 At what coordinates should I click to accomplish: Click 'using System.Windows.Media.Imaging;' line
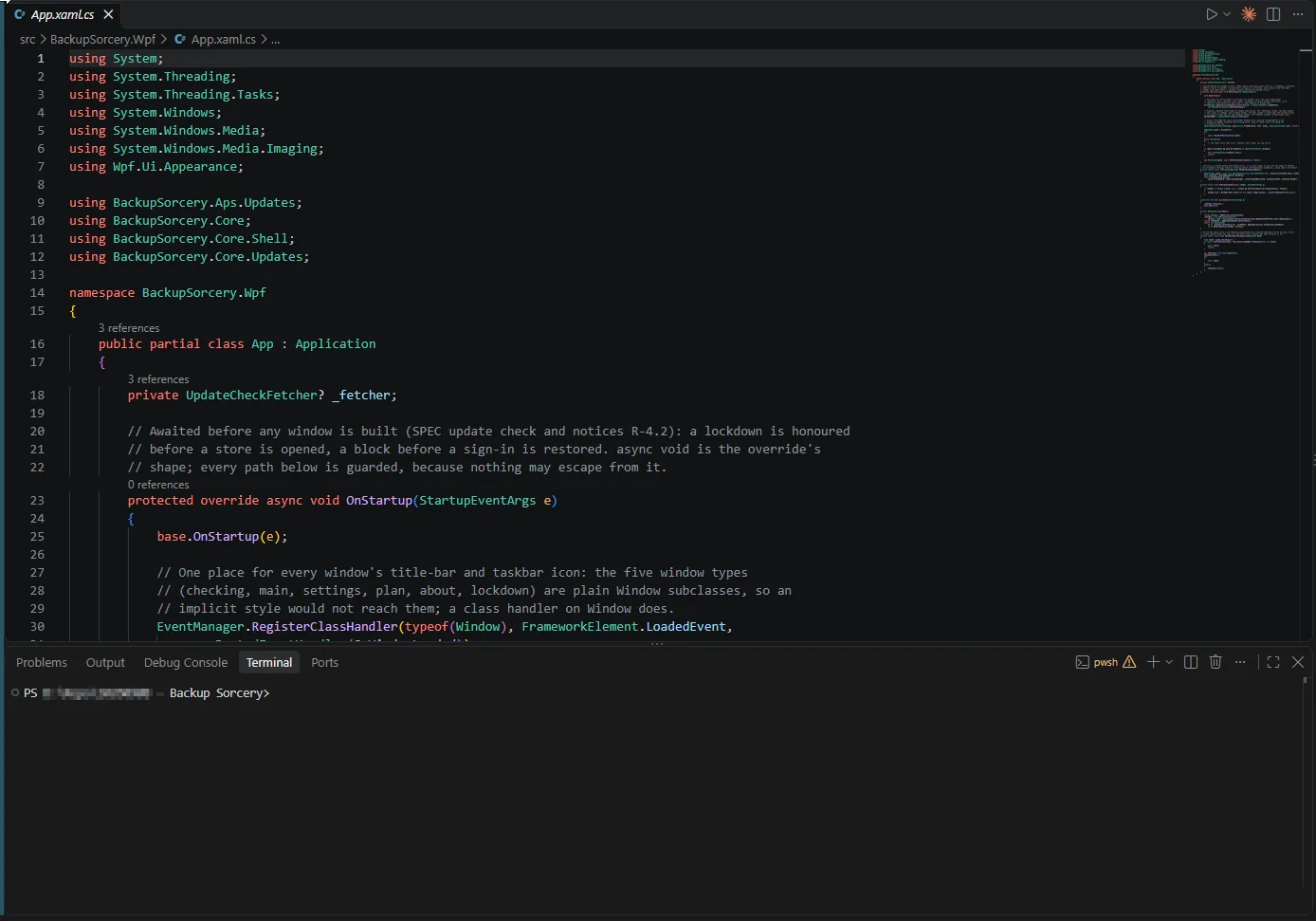click(196, 149)
